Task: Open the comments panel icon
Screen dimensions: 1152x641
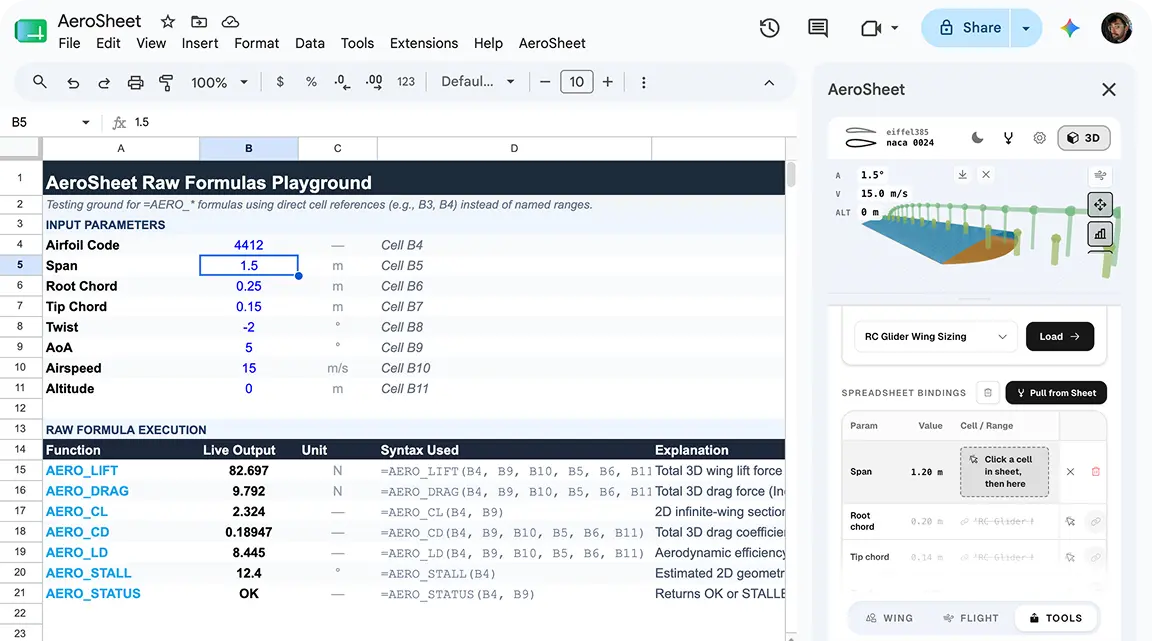Action: pyautogui.click(x=818, y=28)
